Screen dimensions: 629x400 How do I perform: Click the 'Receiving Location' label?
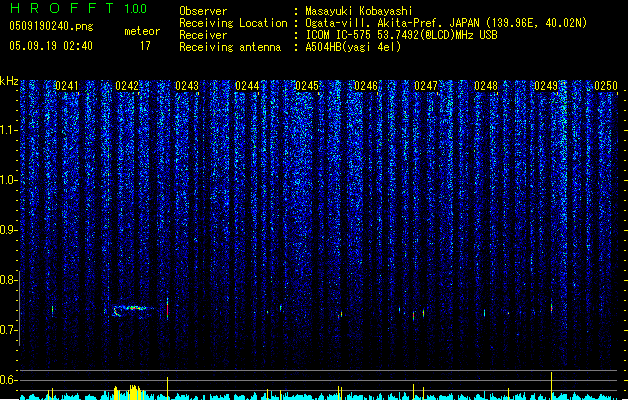pyautogui.click(x=233, y=23)
